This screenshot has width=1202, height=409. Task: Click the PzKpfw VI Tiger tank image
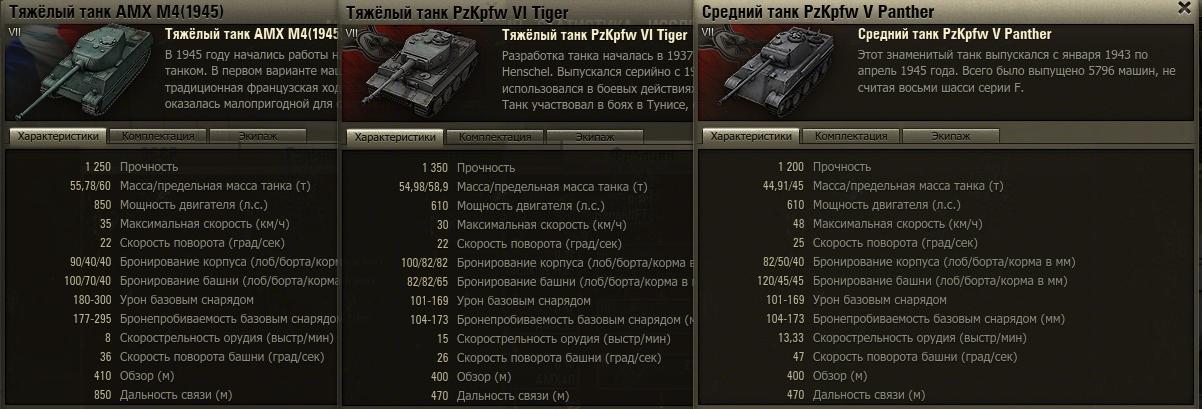pyautogui.click(x=419, y=72)
